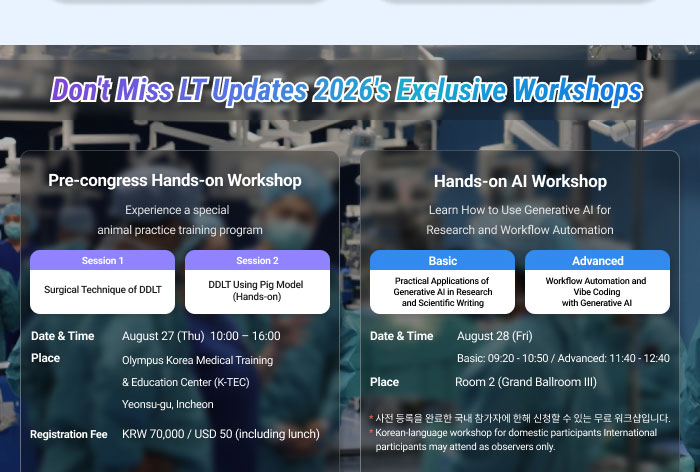The height and width of the screenshot is (472, 700).
Task: Click 'Olympus Korea Medical Training' place text
Action: [197, 360]
